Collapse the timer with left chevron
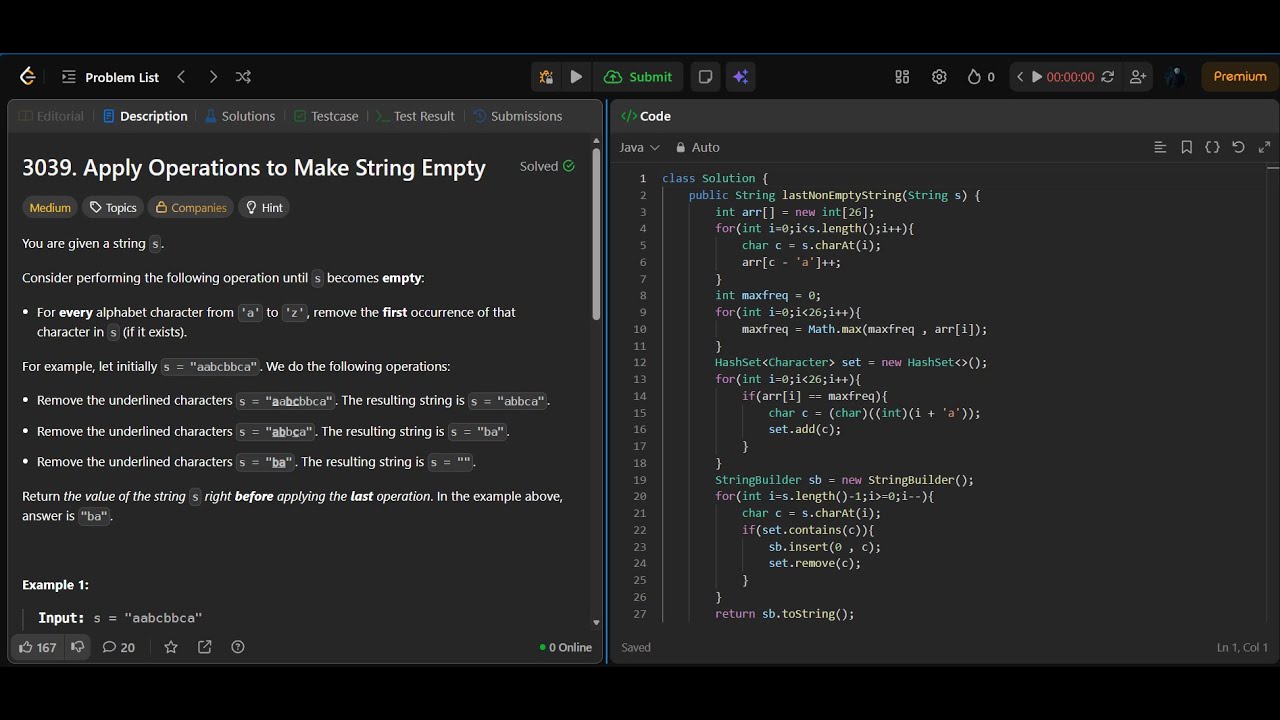Viewport: 1280px width, 720px height. click(x=1019, y=77)
